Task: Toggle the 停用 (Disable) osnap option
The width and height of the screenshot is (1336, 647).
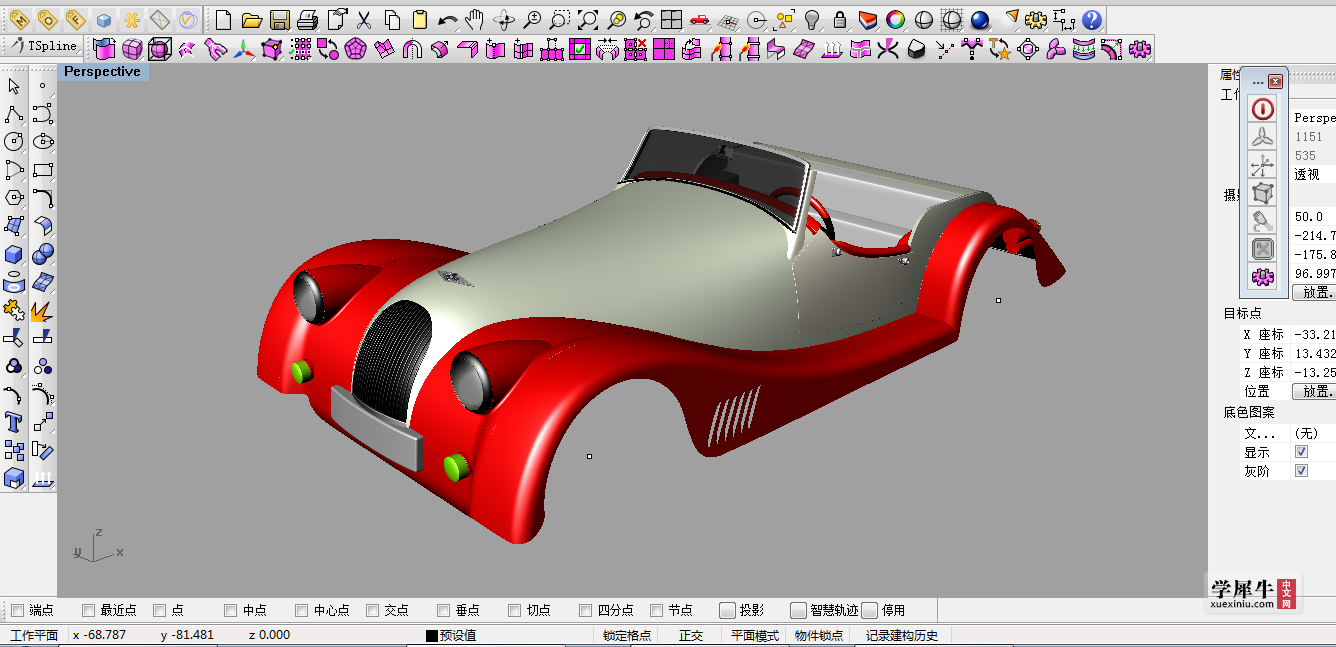Action: 869,610
